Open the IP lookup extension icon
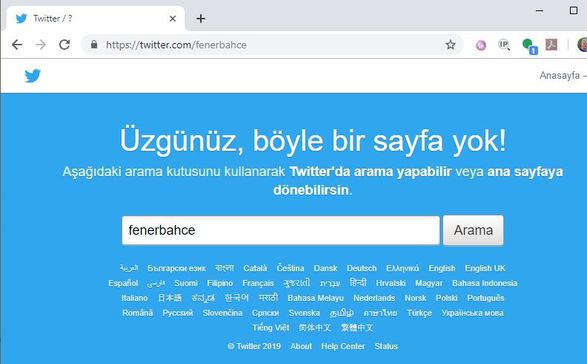Screen dimensions: 587x364 pyautogui.click(x=504, y=45)
